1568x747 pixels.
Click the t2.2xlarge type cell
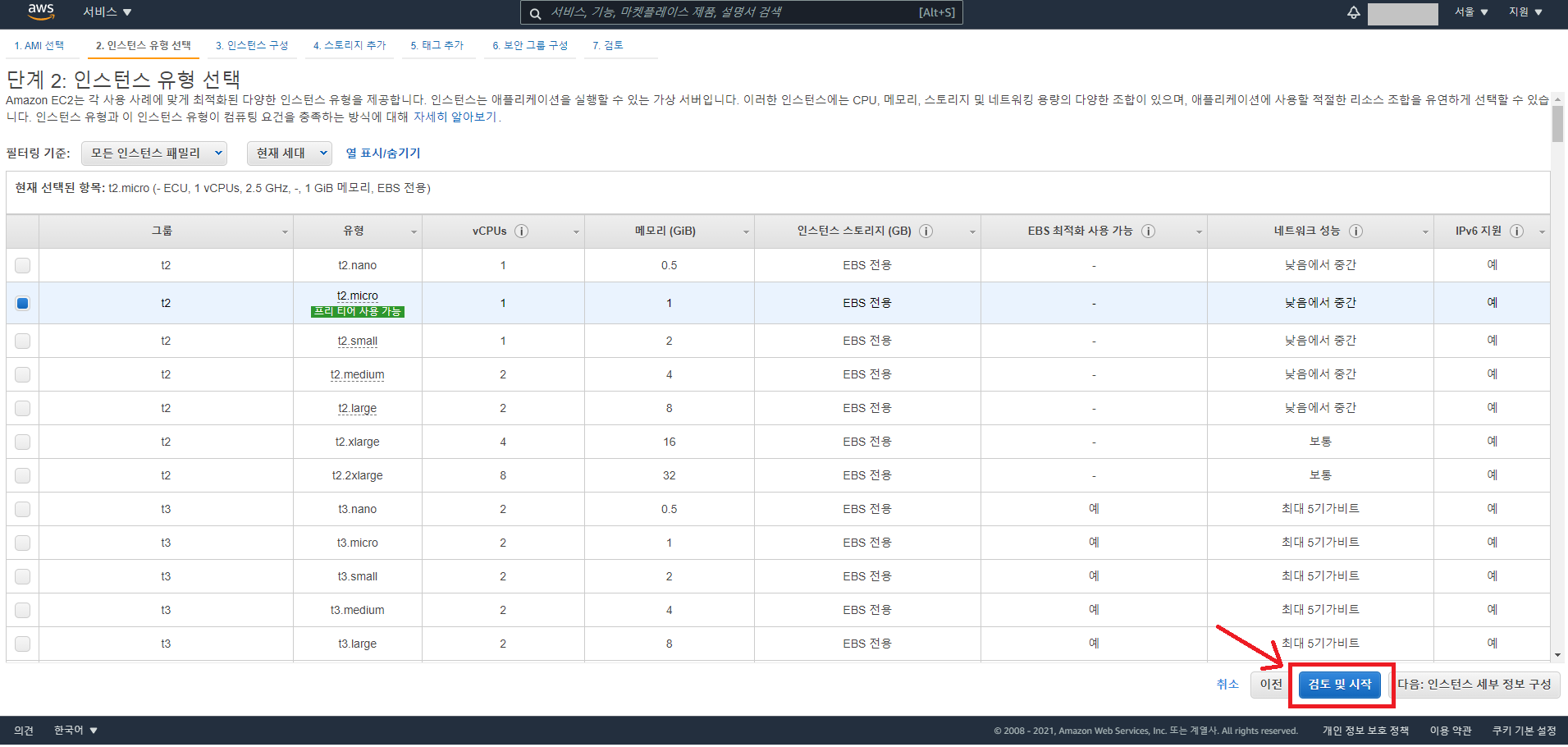pyautogui.click(x=358, y=475)
